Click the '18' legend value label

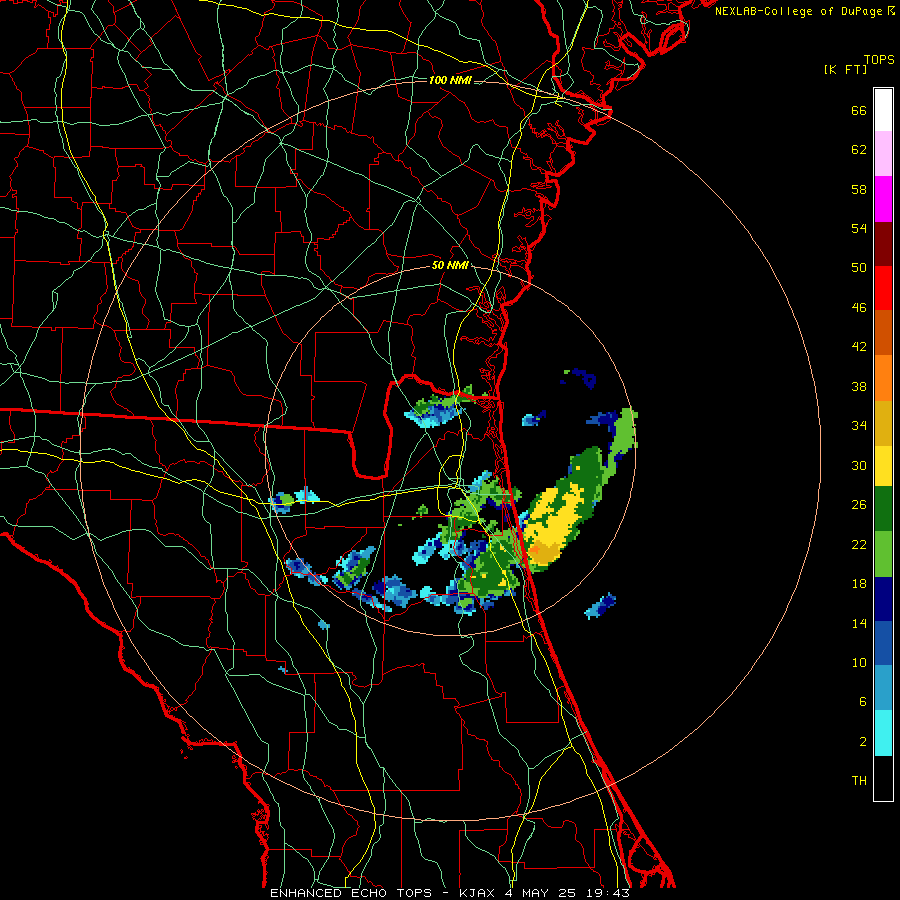859,584
